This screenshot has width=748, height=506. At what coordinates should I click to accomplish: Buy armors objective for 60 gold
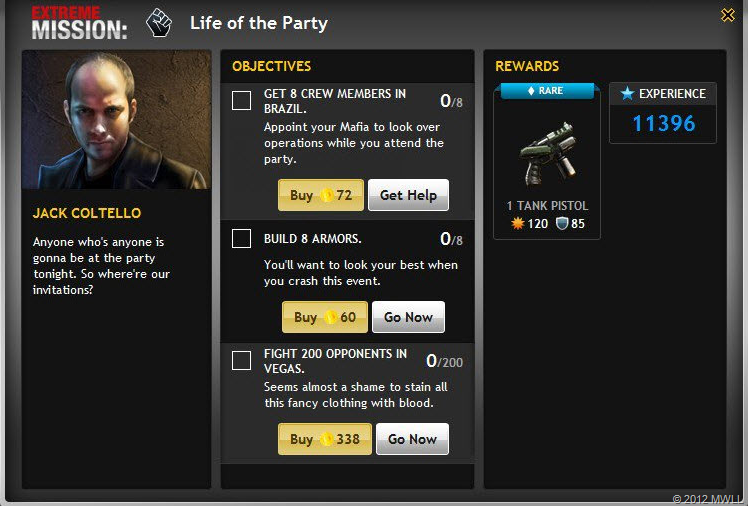click(x=325, y=317)
